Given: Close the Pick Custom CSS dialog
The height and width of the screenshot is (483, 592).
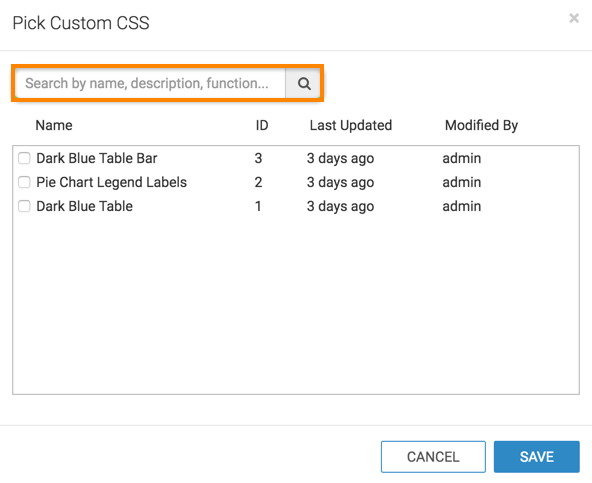Looking at the screenshot, I should [574, 18].
